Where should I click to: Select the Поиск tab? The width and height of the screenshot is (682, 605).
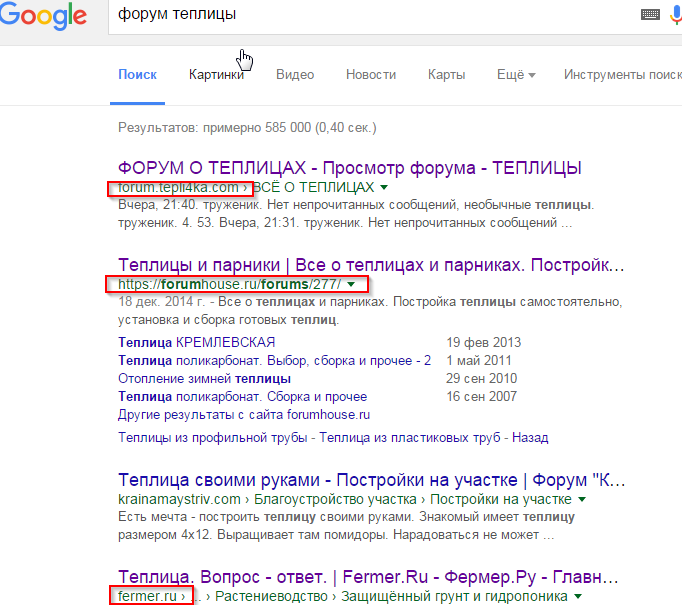tap(137, 74)
